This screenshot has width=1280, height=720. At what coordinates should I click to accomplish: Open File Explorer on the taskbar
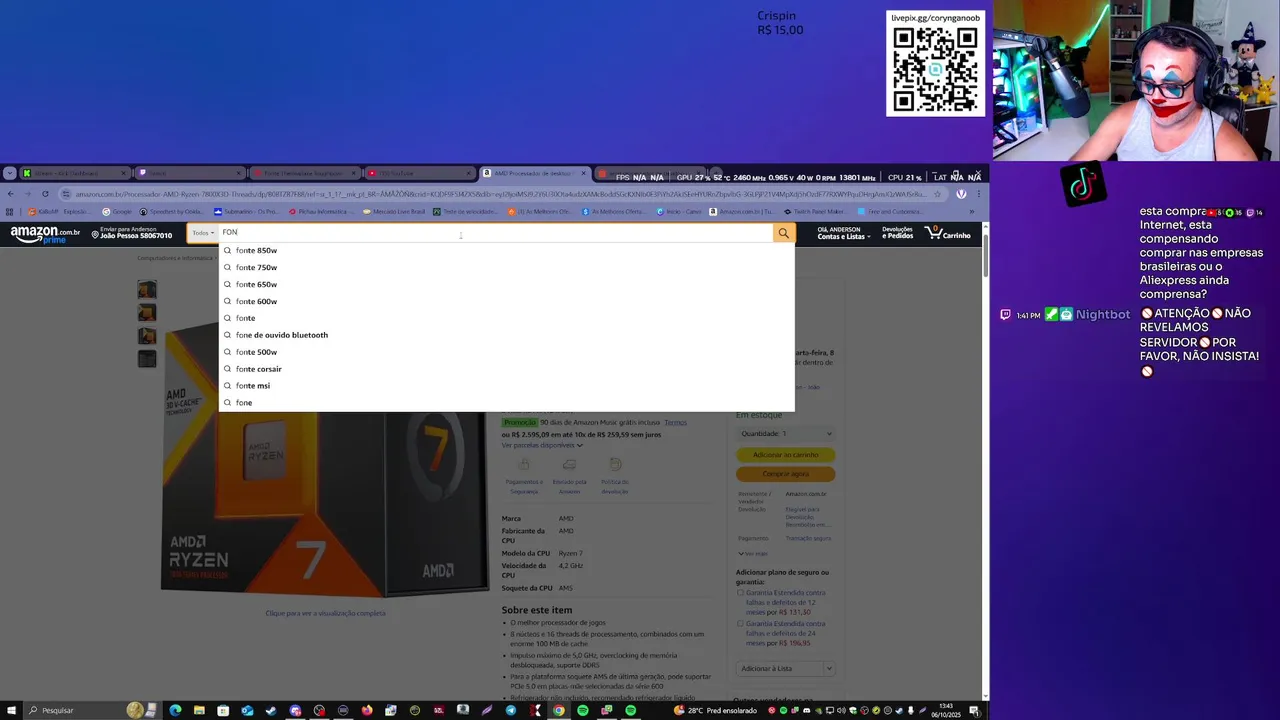pyautogui.click(x=199, y=710)
